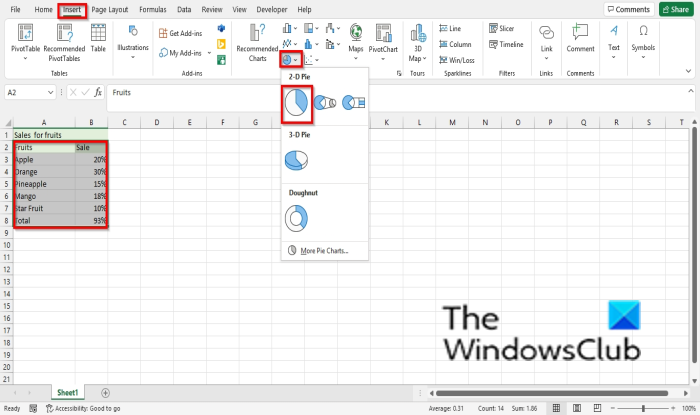The width and height of the screenshot is (700, 415).
Task: Insert a PivotTable from the ribbon
Action: coord(25,42)
